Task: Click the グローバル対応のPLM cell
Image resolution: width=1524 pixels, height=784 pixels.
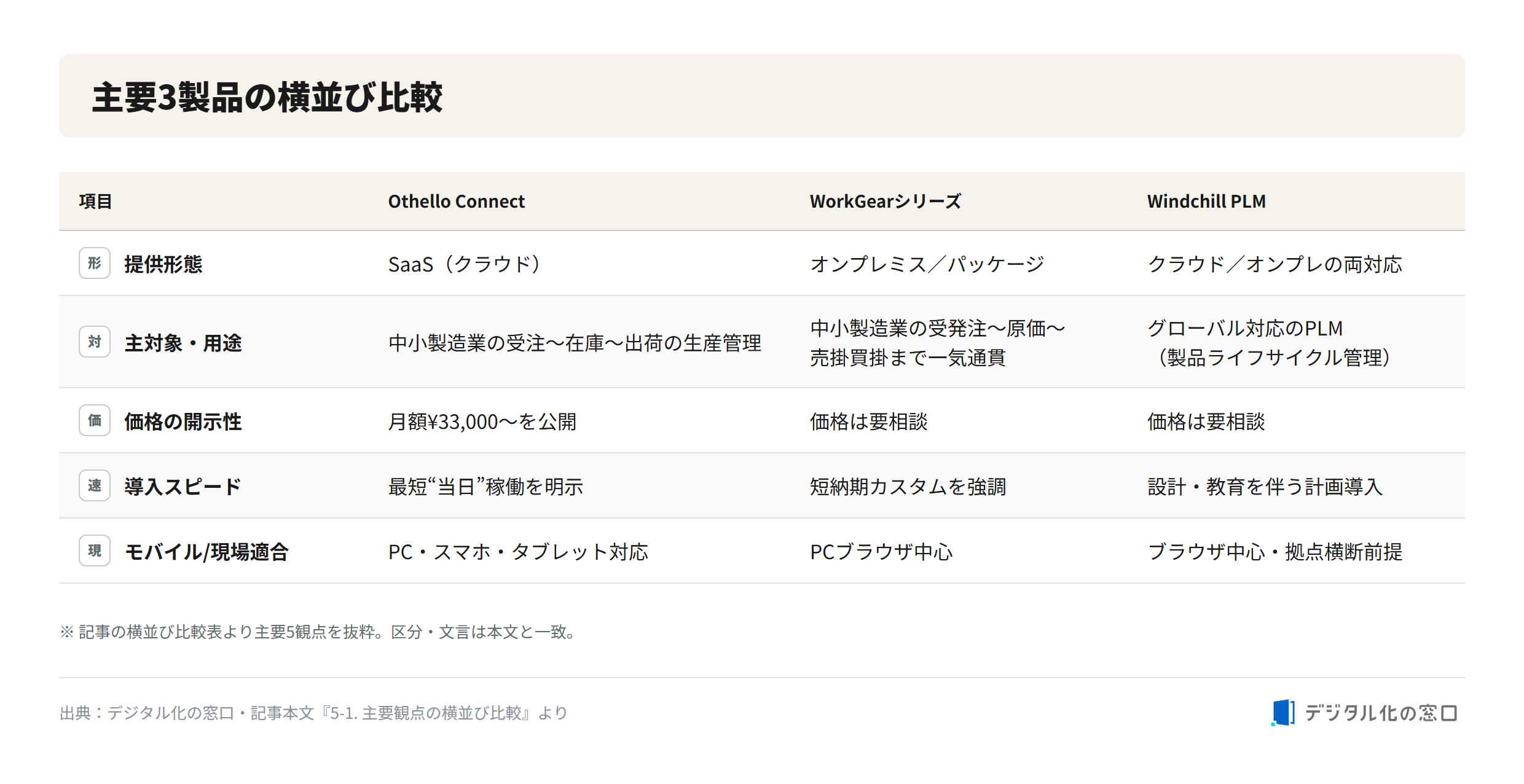Action: (x=1270, y=343)
